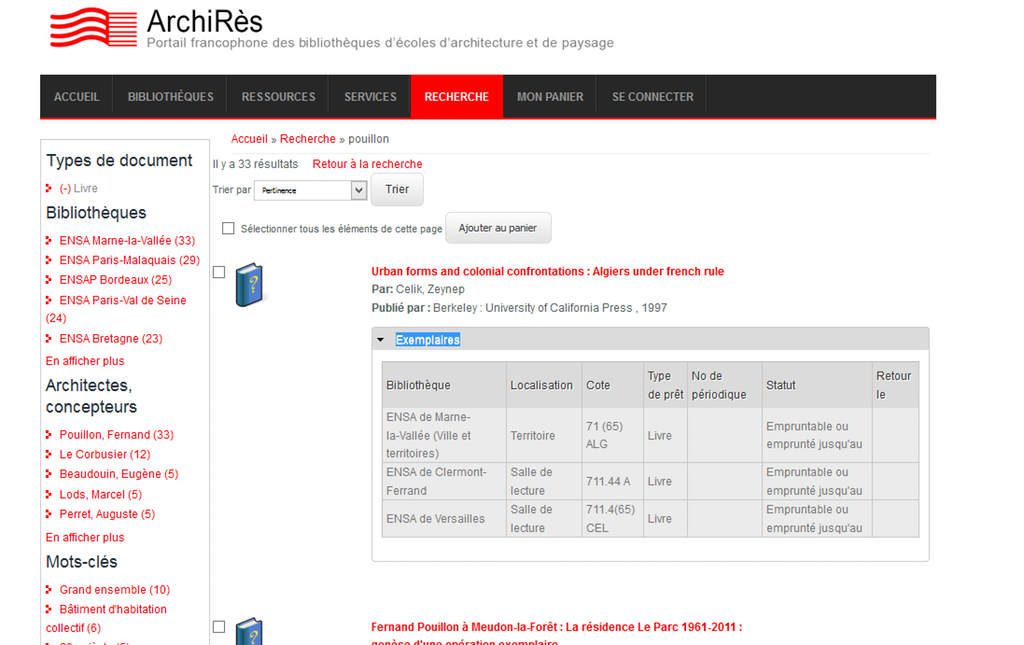The width and height of the screenshot is (1024, 645).
Task: Filter by Beaudouin, Eugène (5)
Action: point(119,474)
